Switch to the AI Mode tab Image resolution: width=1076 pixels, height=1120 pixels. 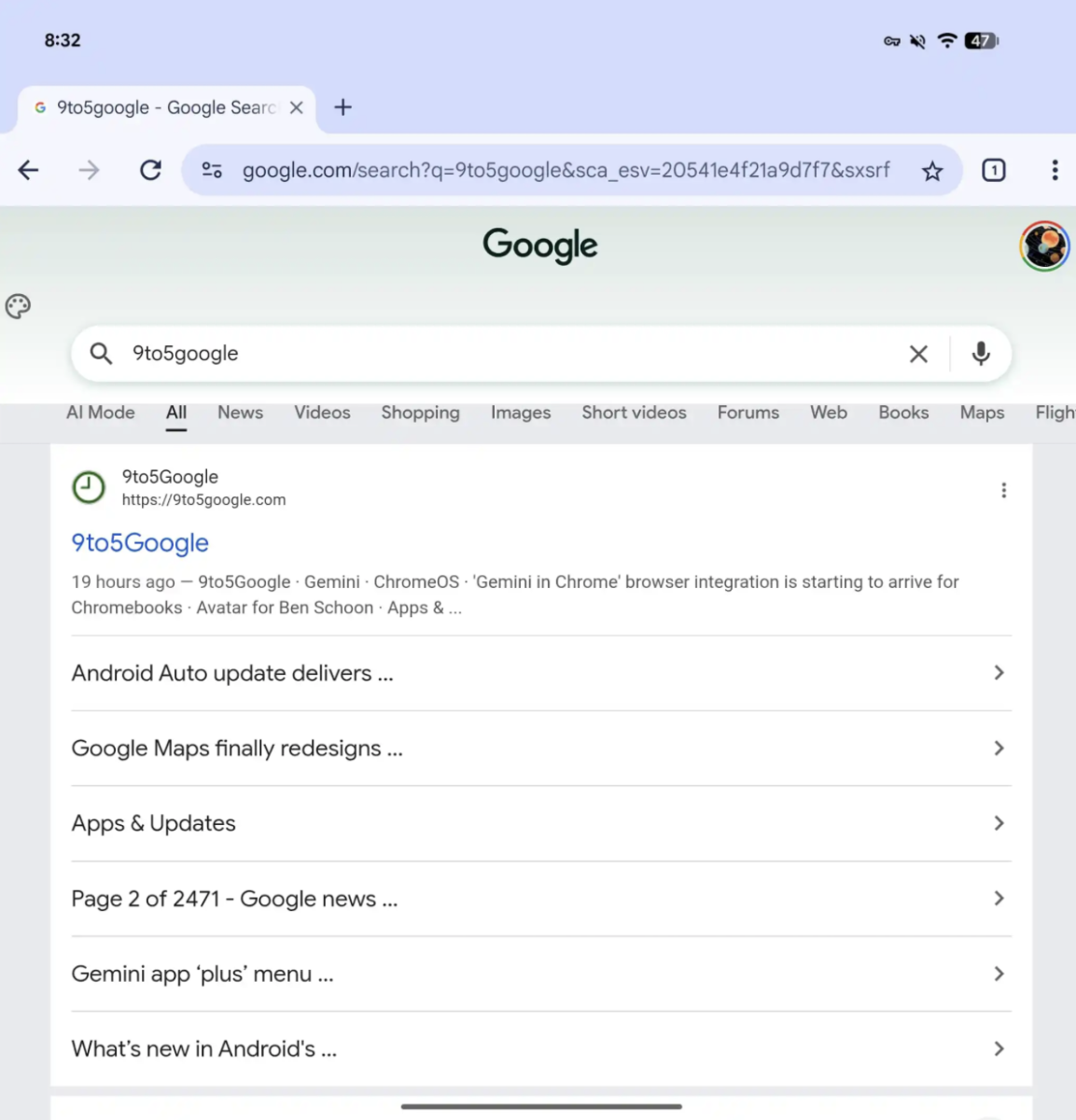(x=100, y=413)
